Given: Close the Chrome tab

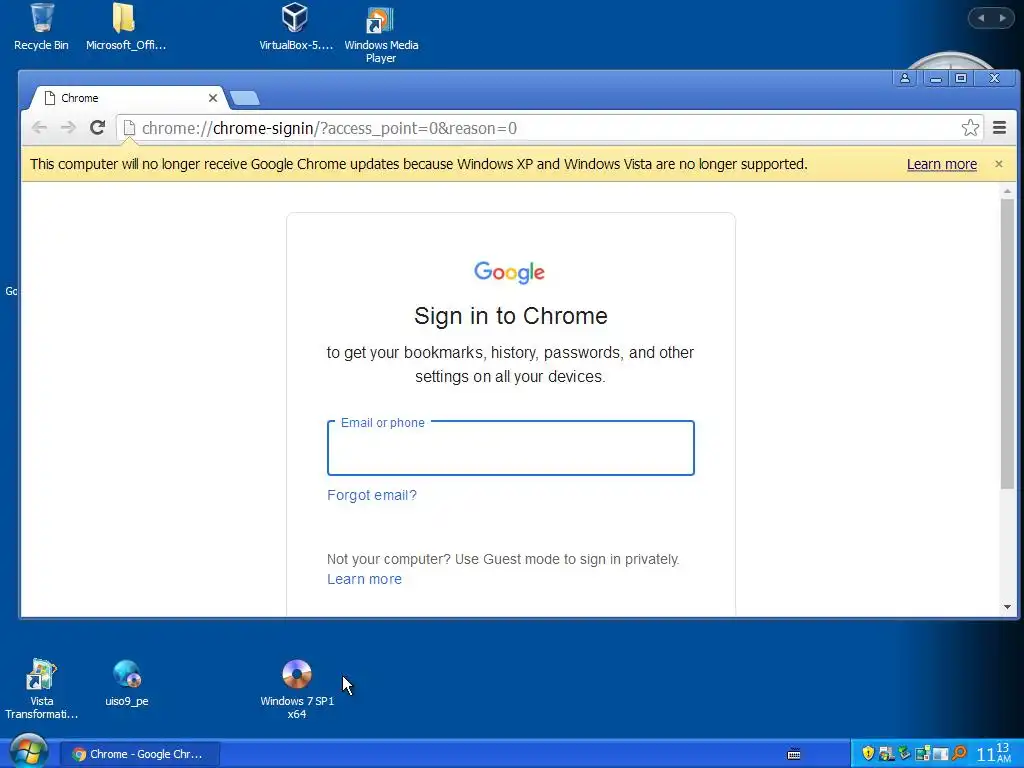Looking at the screenshot, I should [x=213, y=98].
